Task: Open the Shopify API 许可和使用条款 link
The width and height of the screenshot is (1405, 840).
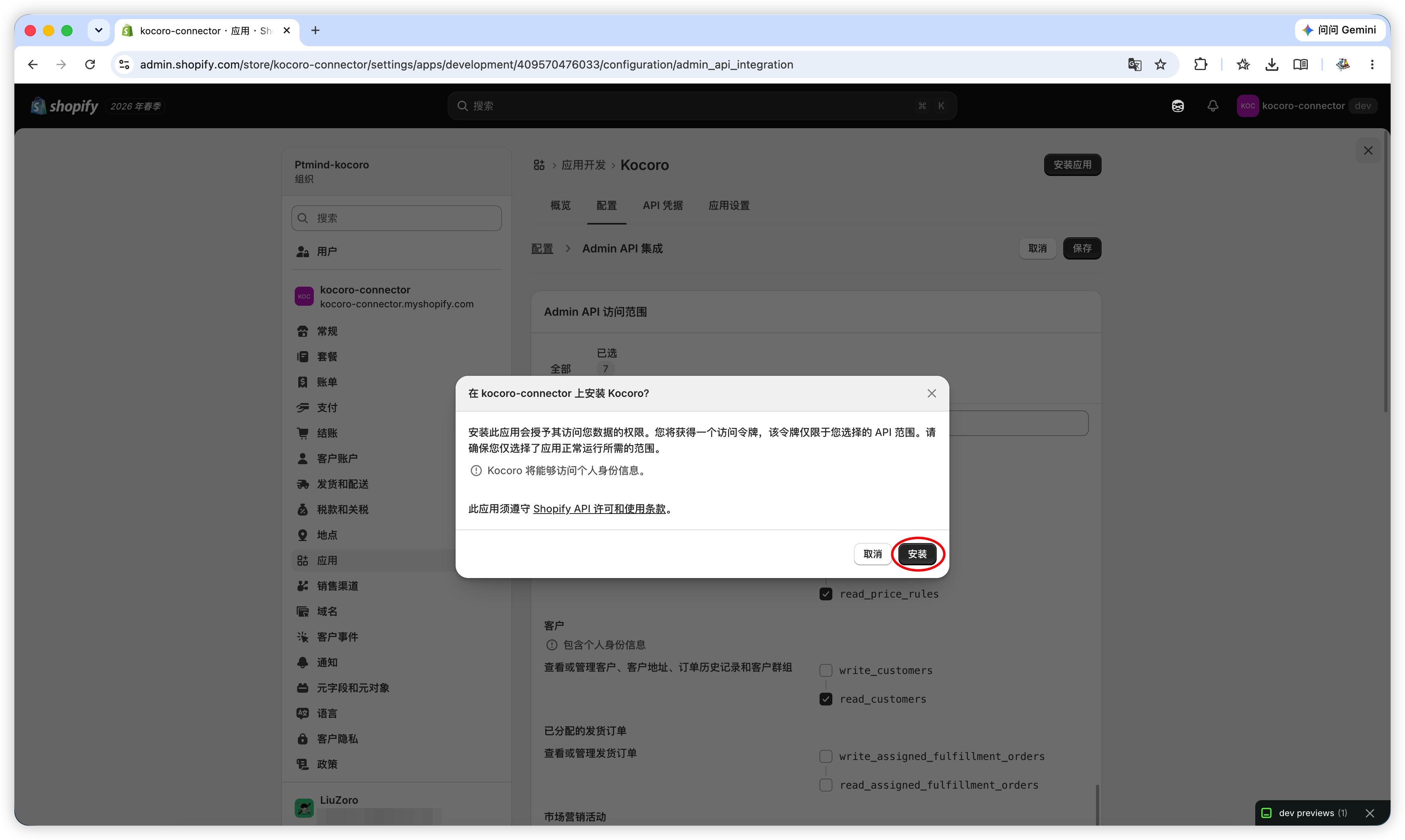Action: [x=599, y=508]
